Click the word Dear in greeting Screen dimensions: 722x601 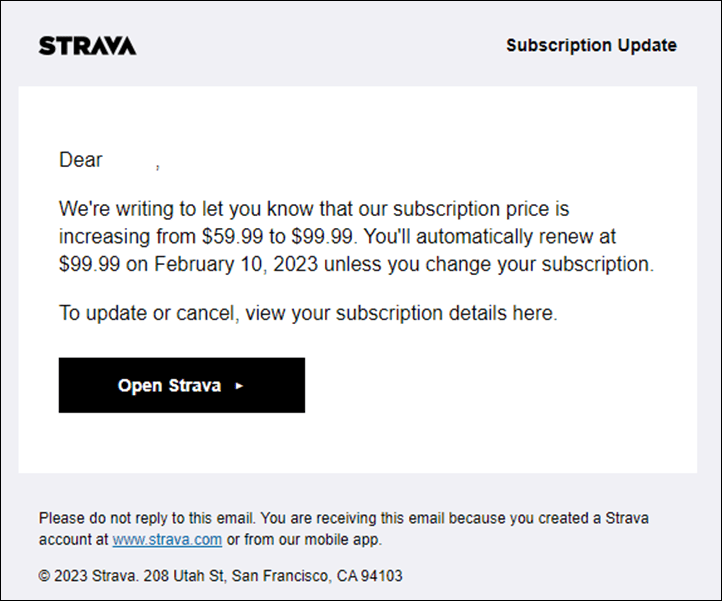coord(81,160)
